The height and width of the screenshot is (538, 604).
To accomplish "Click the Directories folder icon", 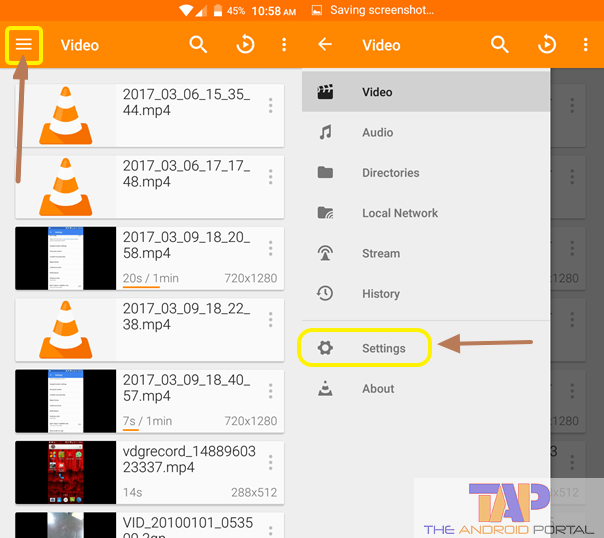I will tap(325, 172).
